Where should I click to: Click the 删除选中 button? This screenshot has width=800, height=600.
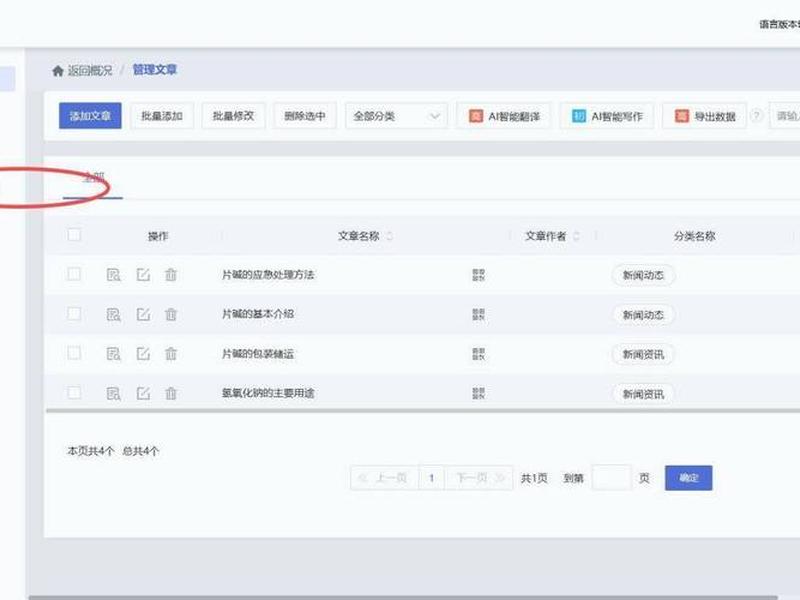point(305,116)
